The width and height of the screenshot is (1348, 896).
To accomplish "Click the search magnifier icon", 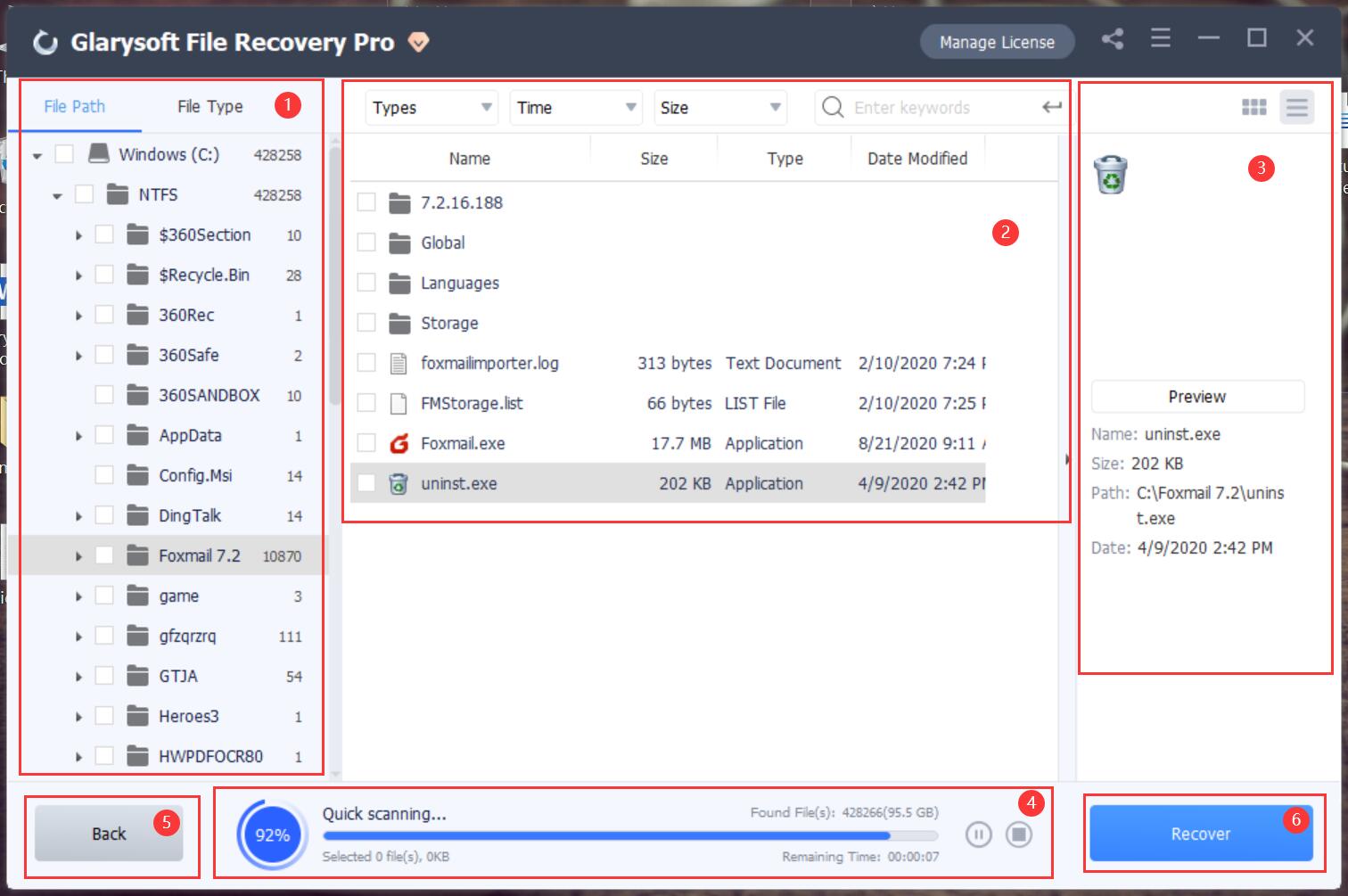I will click(x=832, y=107).
